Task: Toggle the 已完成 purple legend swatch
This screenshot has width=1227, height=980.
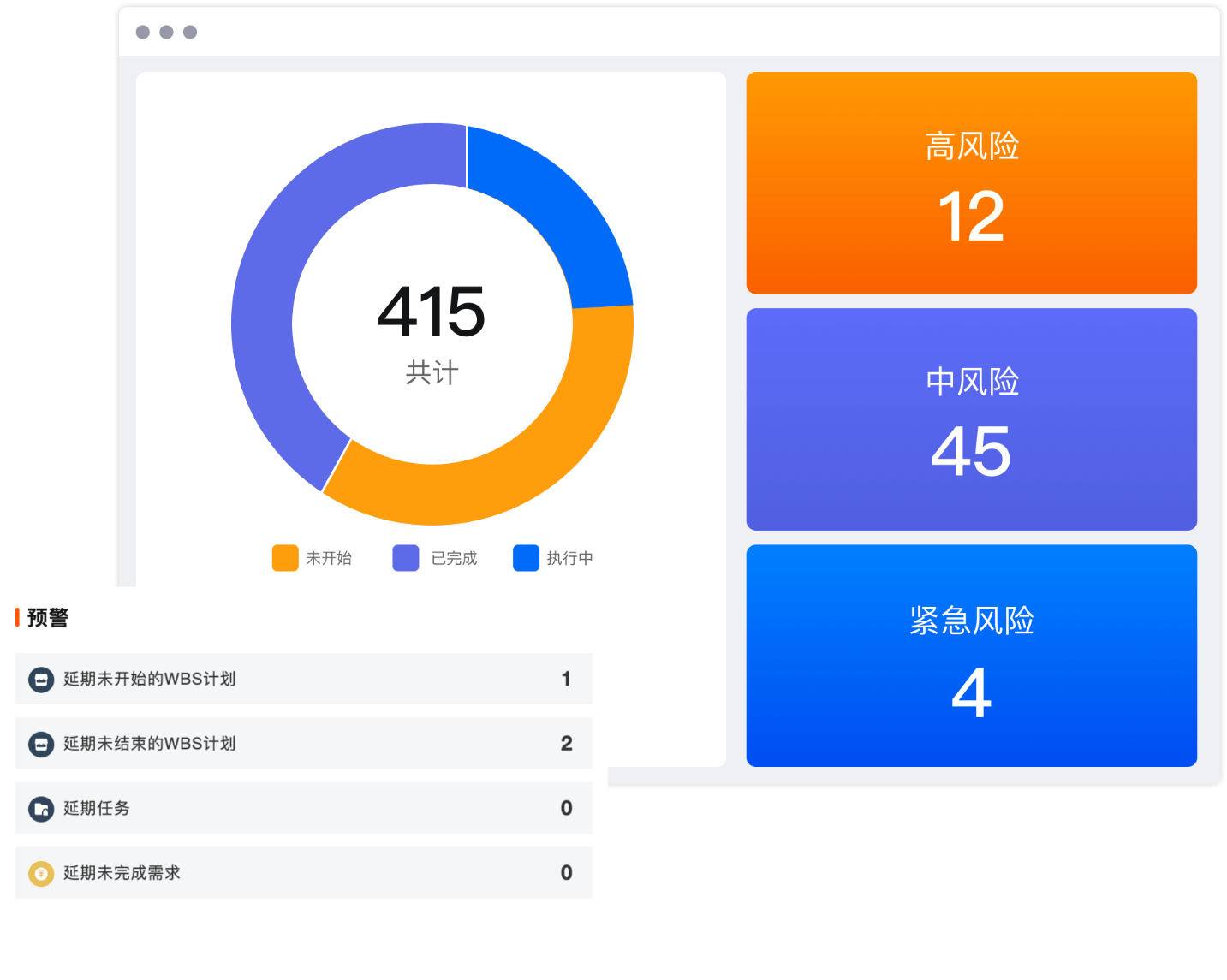Action: tap(406, 558)
